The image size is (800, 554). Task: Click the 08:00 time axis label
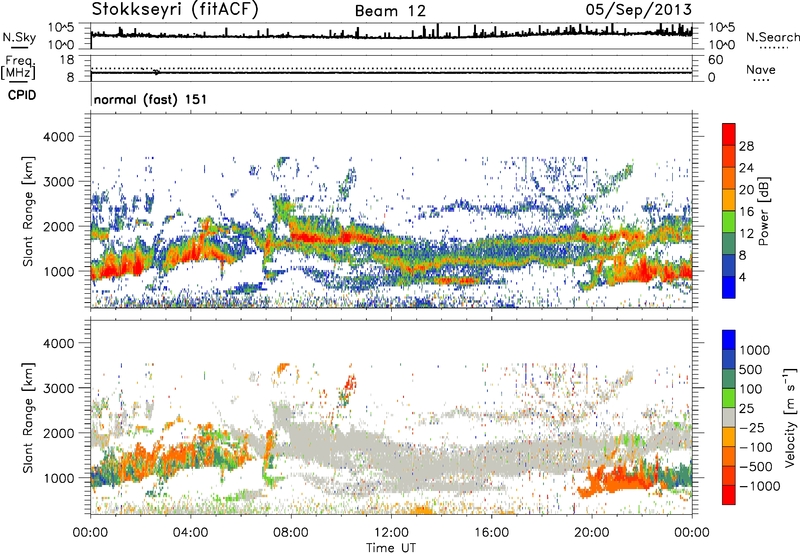click(291, 533)
